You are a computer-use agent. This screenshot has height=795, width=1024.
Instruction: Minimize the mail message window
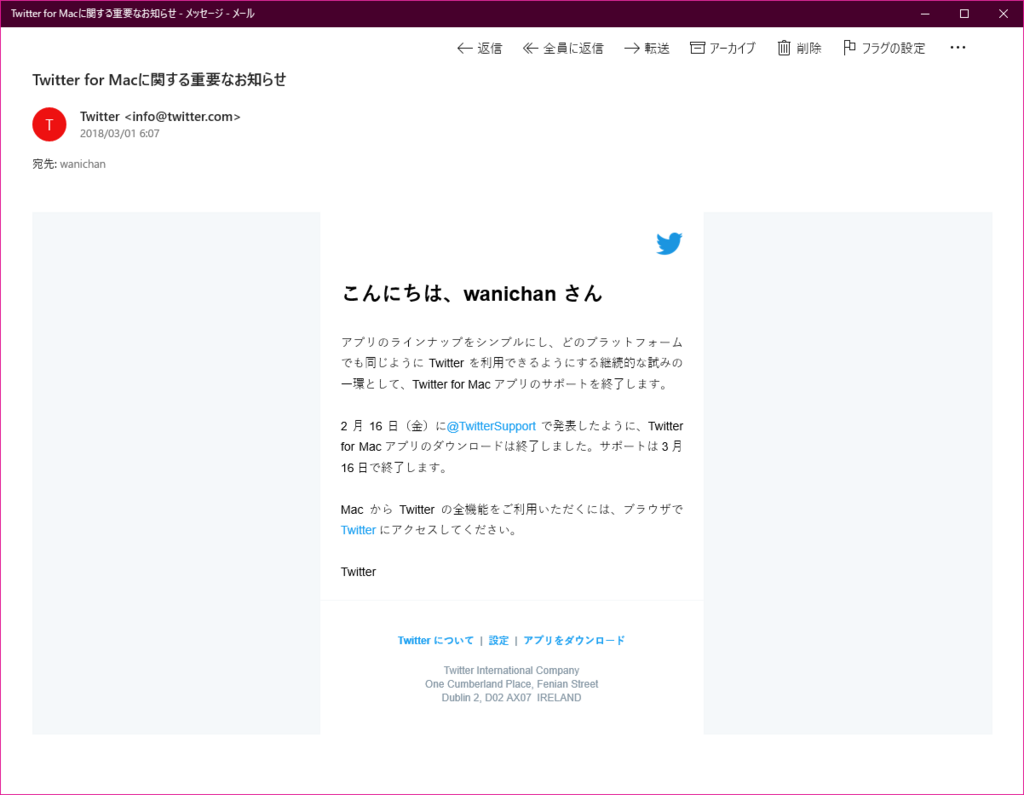point(925,14)
